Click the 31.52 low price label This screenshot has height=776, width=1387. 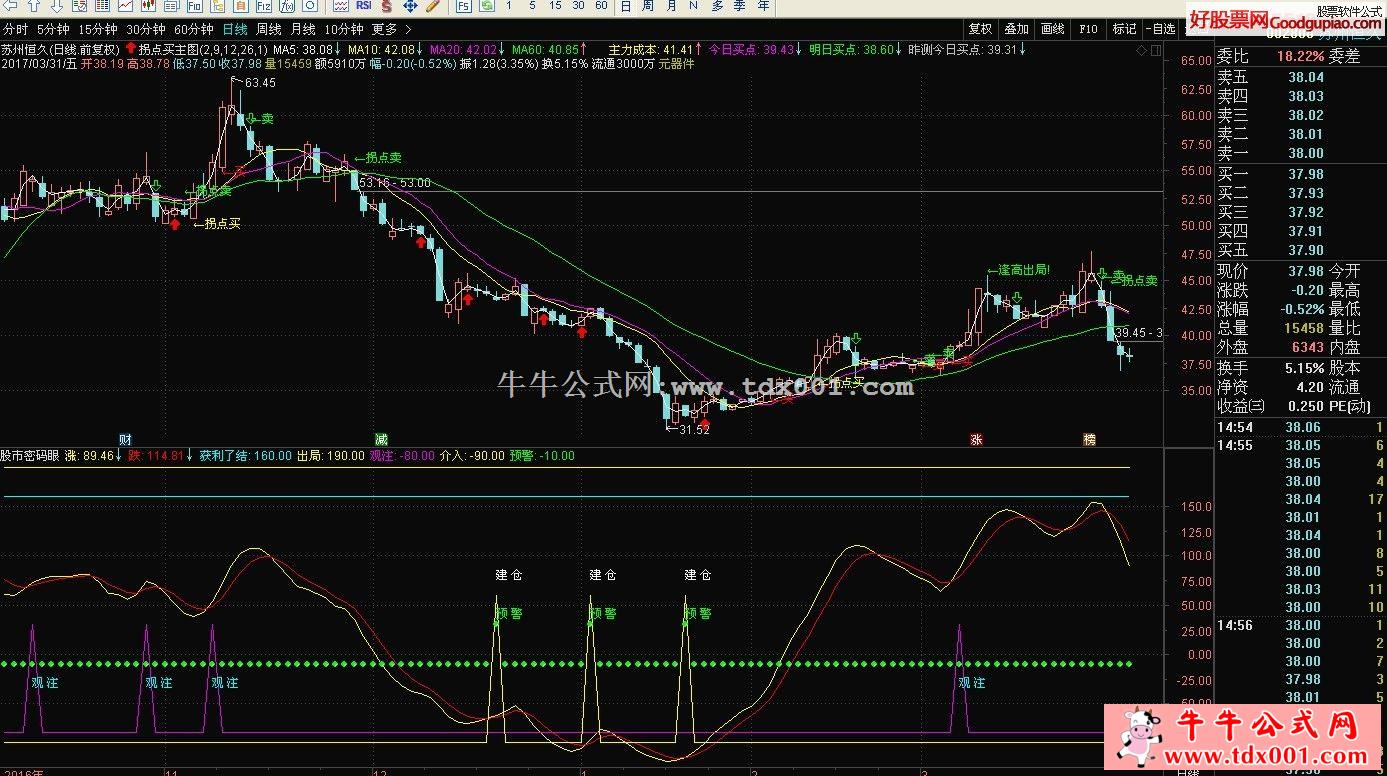tap(693, 430)
